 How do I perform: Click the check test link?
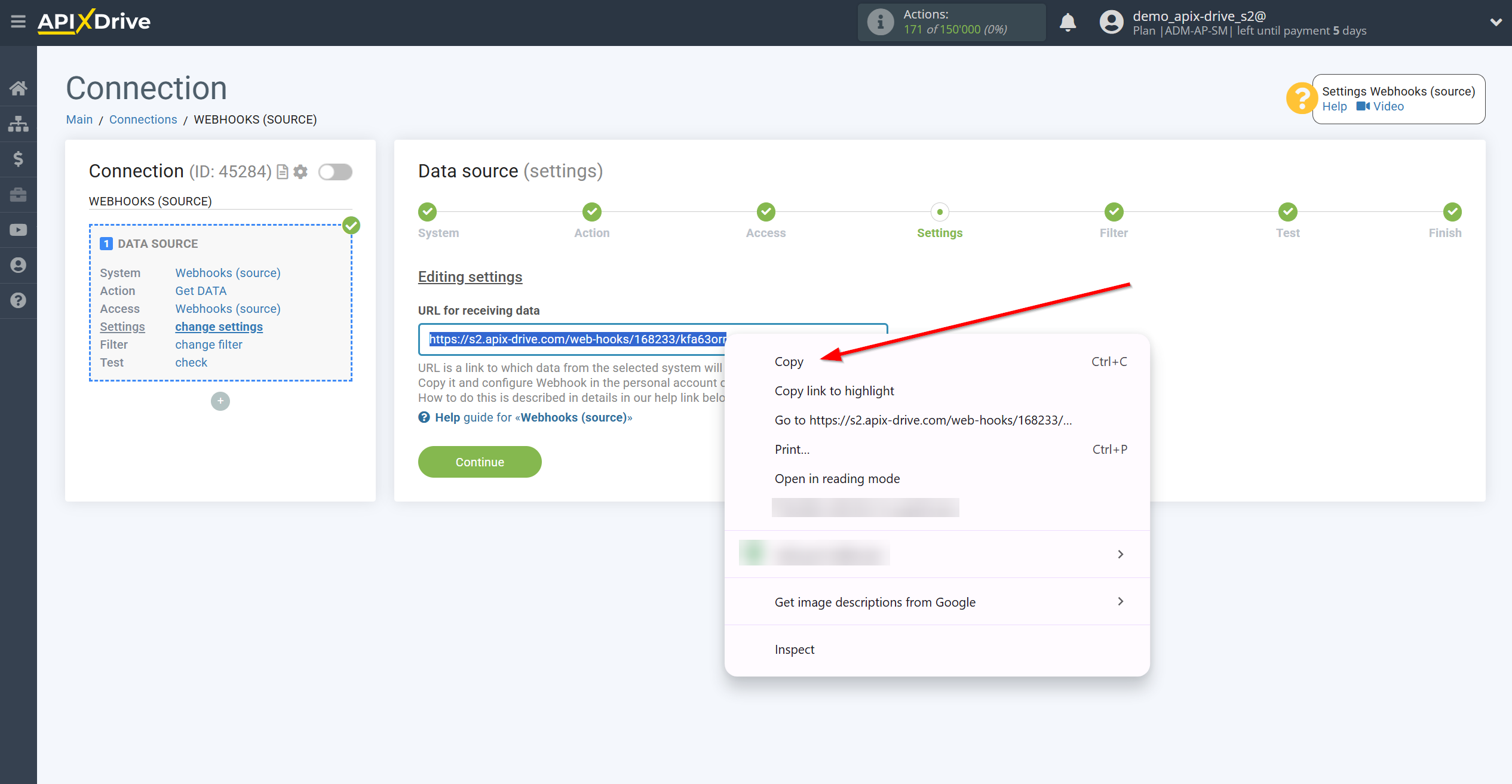(191, 362)
